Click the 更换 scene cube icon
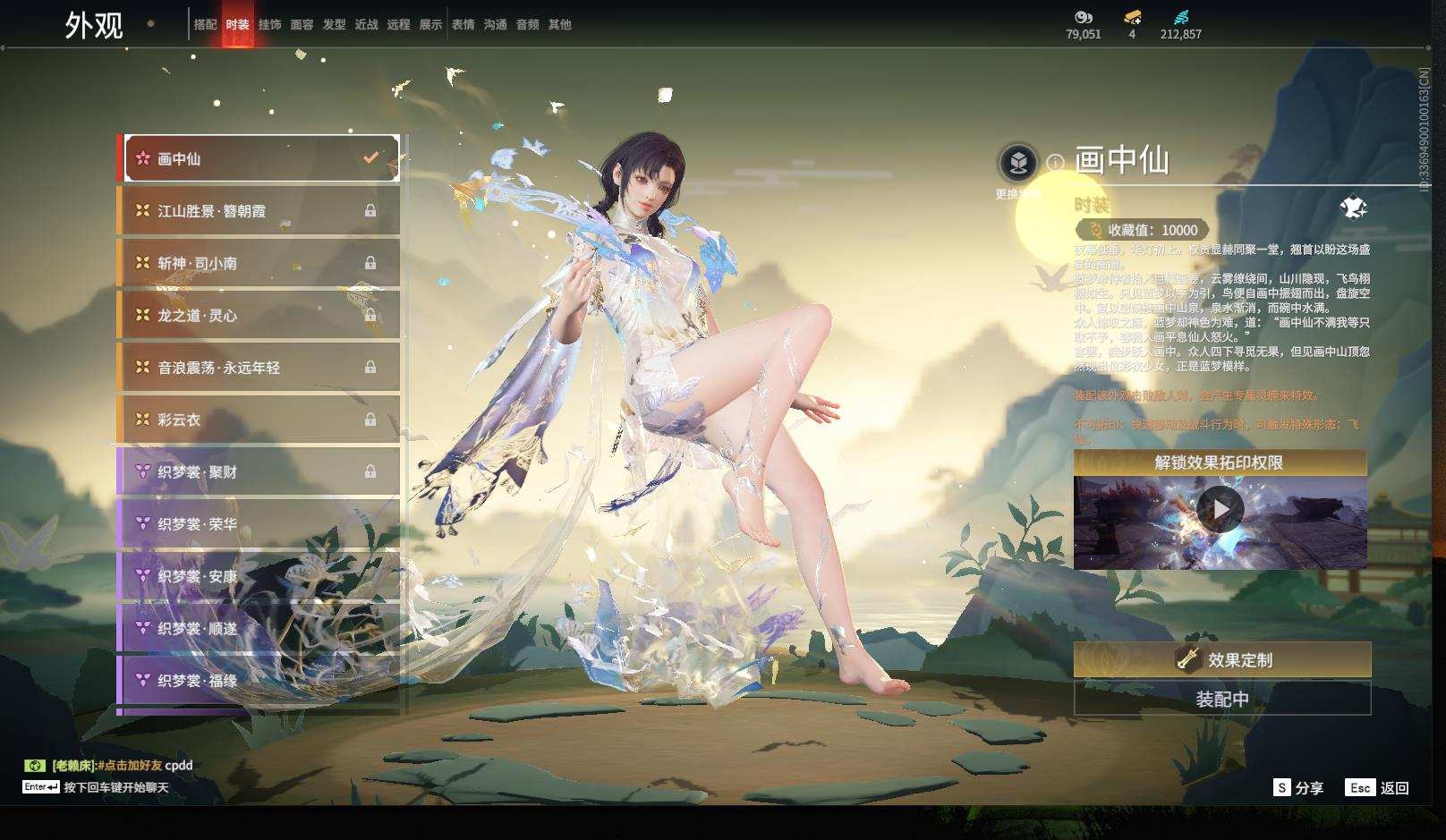Viewport: 1446px width, 840px height. [x=1018, y=163]
